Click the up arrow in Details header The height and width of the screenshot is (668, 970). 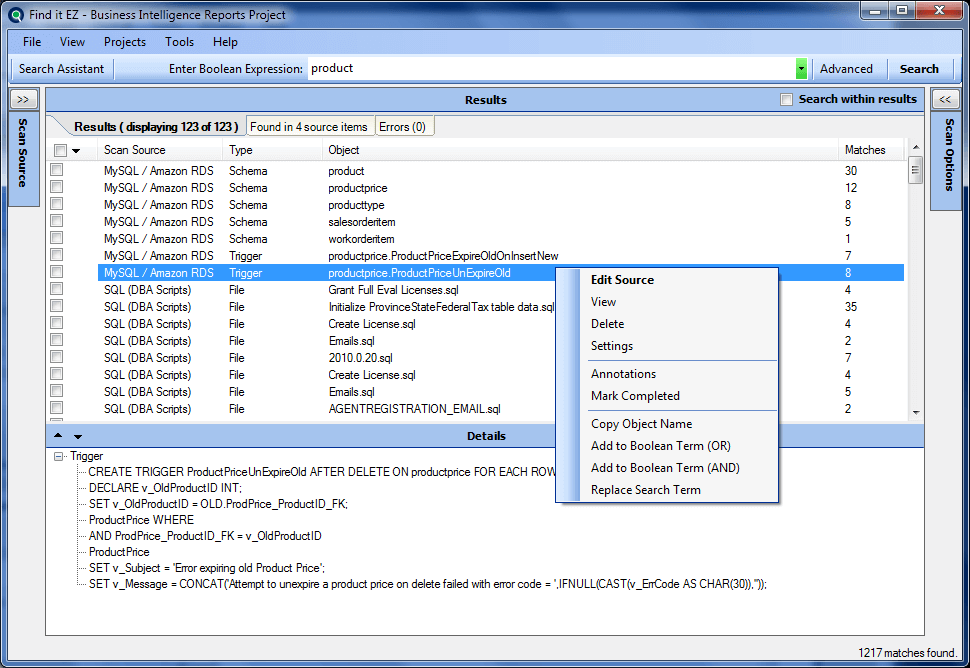tap(58, 436)
